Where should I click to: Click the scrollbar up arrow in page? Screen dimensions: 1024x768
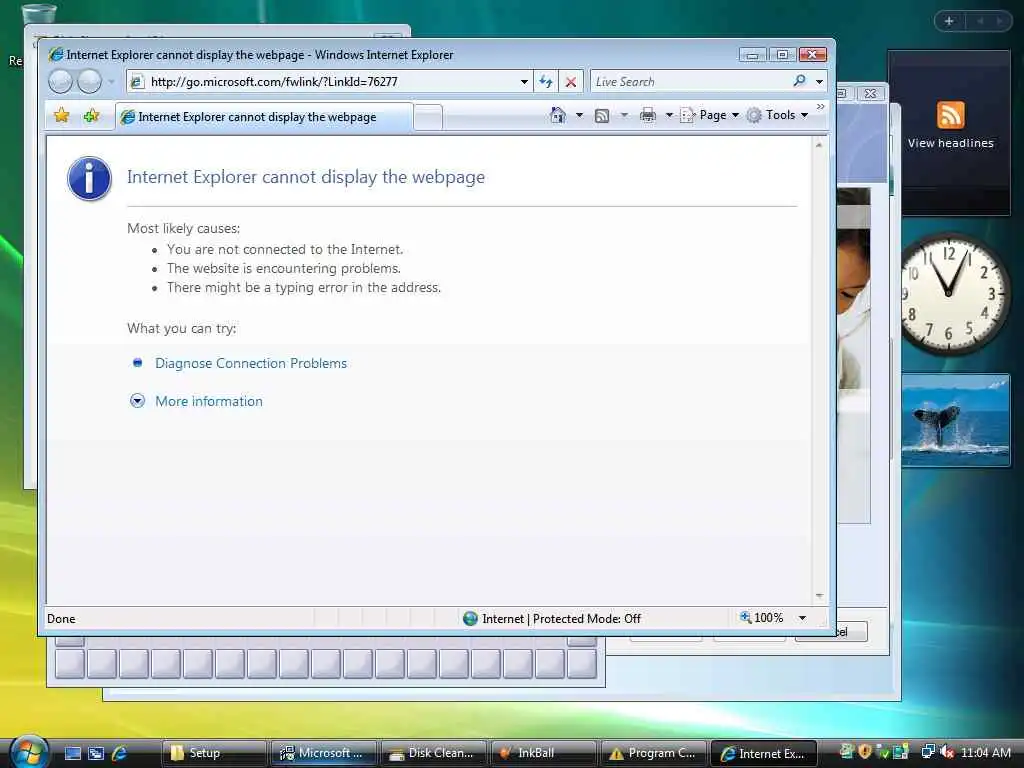coord(819,145)
